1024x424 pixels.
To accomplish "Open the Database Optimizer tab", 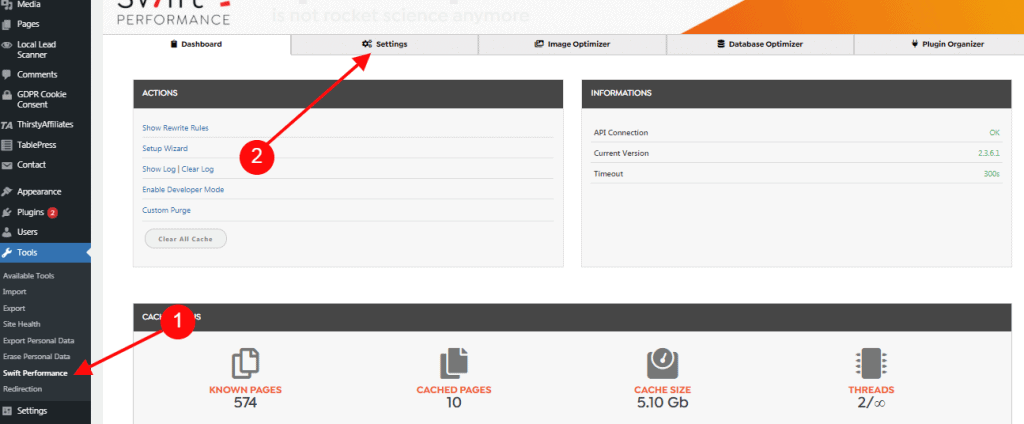I will [760, 44].
